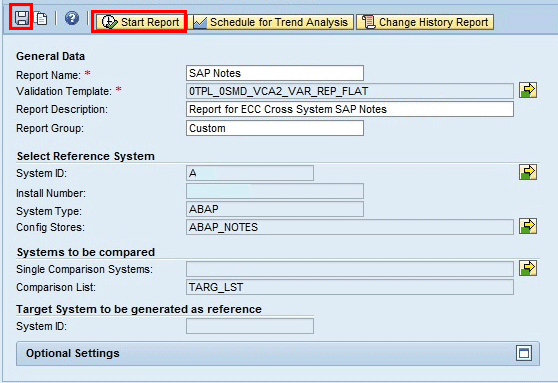Click the Optional Settings header bar
The height and width of the screenshot is (383, 558).
tap(278, 353)
